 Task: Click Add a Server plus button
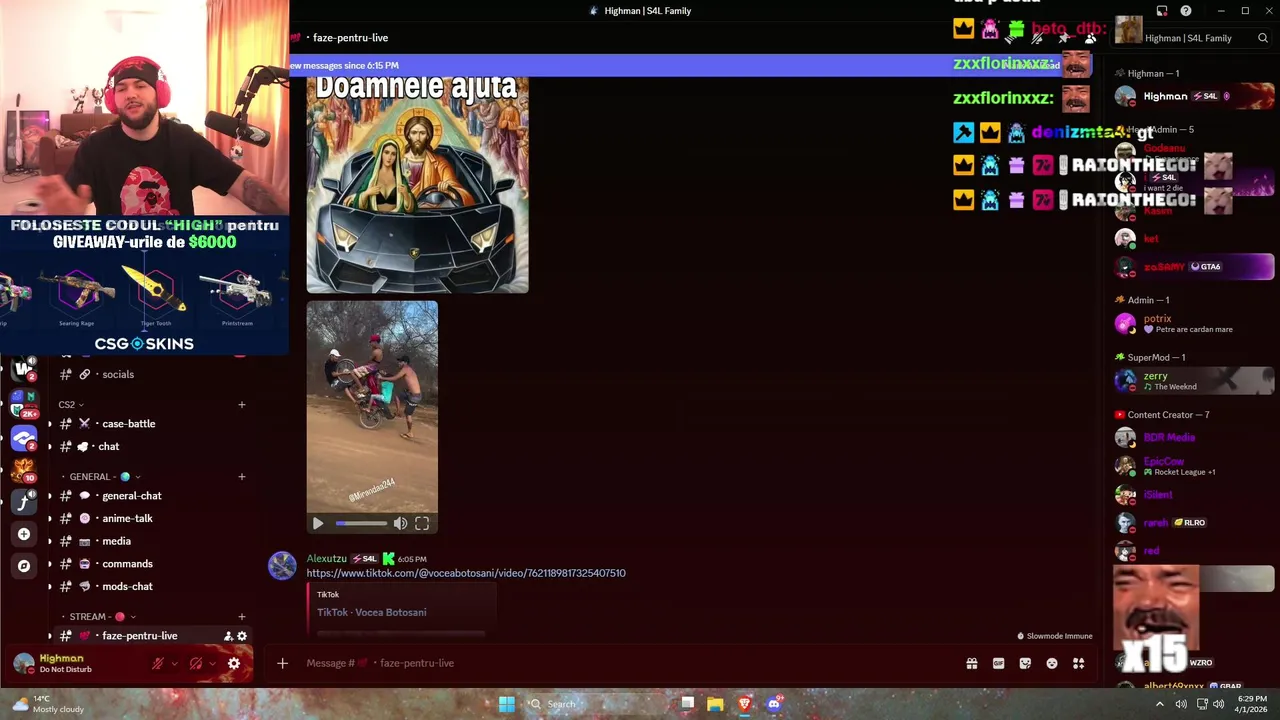(x=24, y=534)
